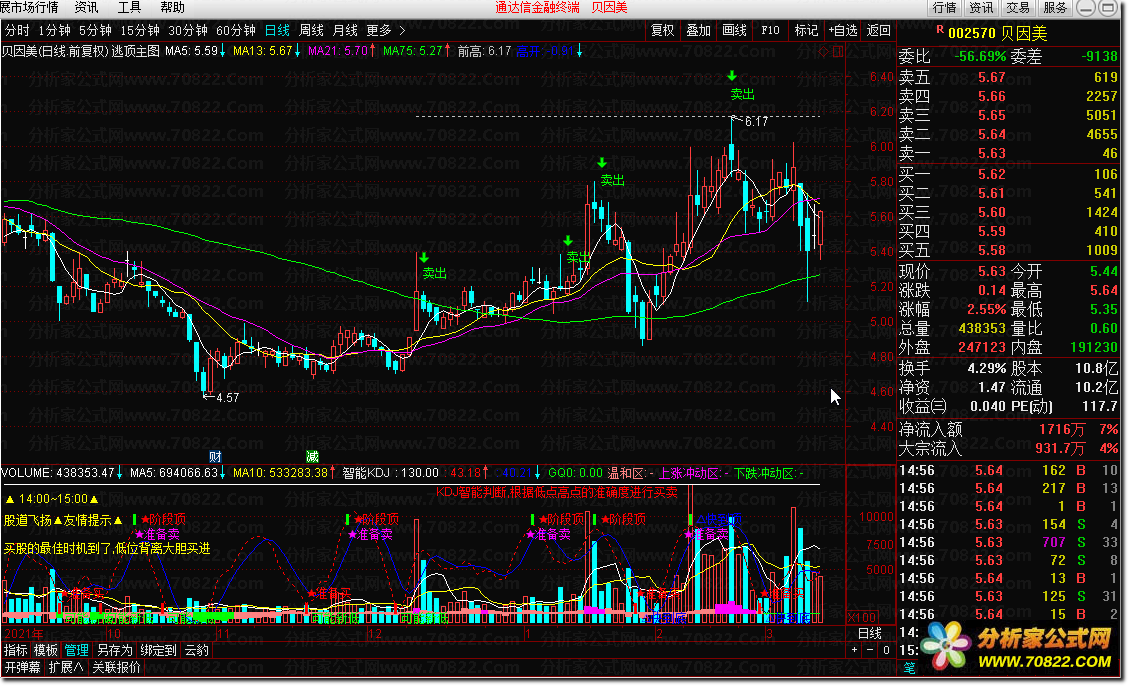
Task: Click the 净流入额 1716万 value
Action: [1062, 429]
